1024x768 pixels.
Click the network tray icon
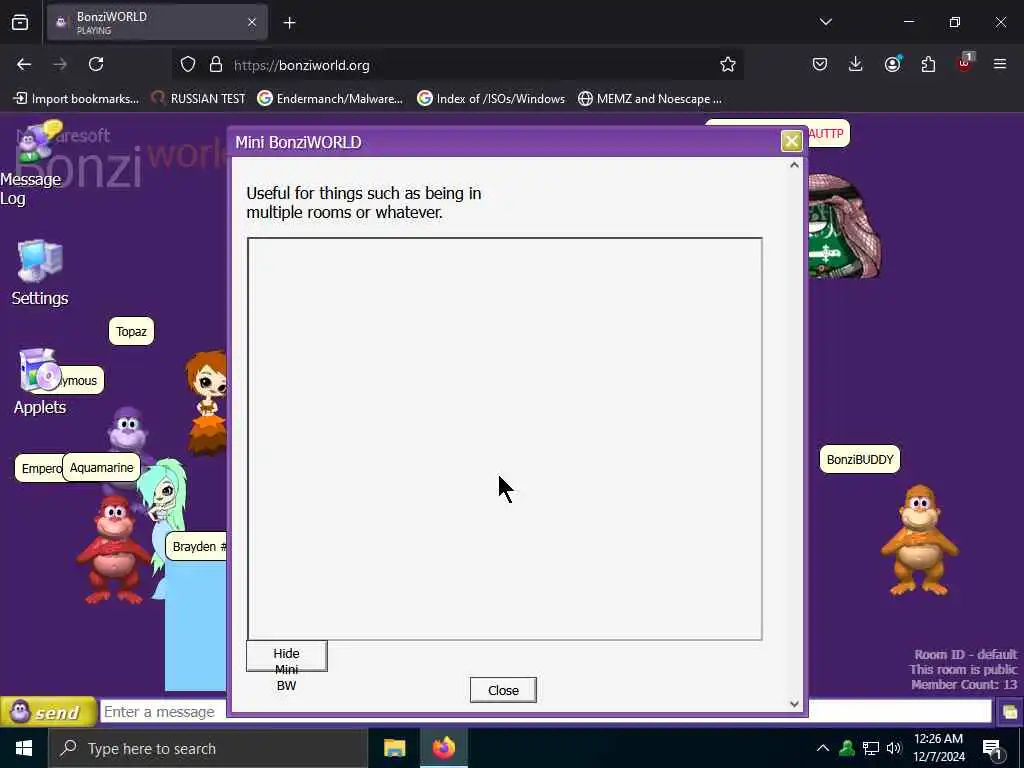871,748
